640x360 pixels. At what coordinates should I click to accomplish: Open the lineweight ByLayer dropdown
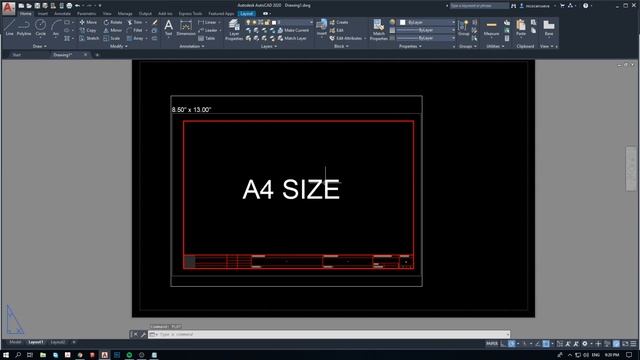coord(427,30)
